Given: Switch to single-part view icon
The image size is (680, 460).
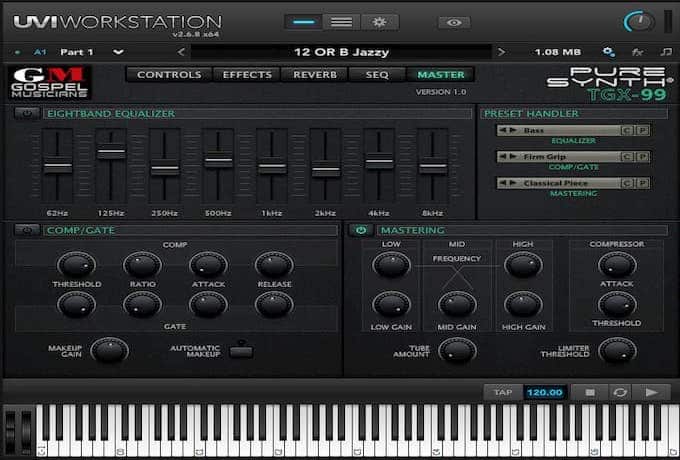Looking at the screenshot, I should tap(303, 22).
